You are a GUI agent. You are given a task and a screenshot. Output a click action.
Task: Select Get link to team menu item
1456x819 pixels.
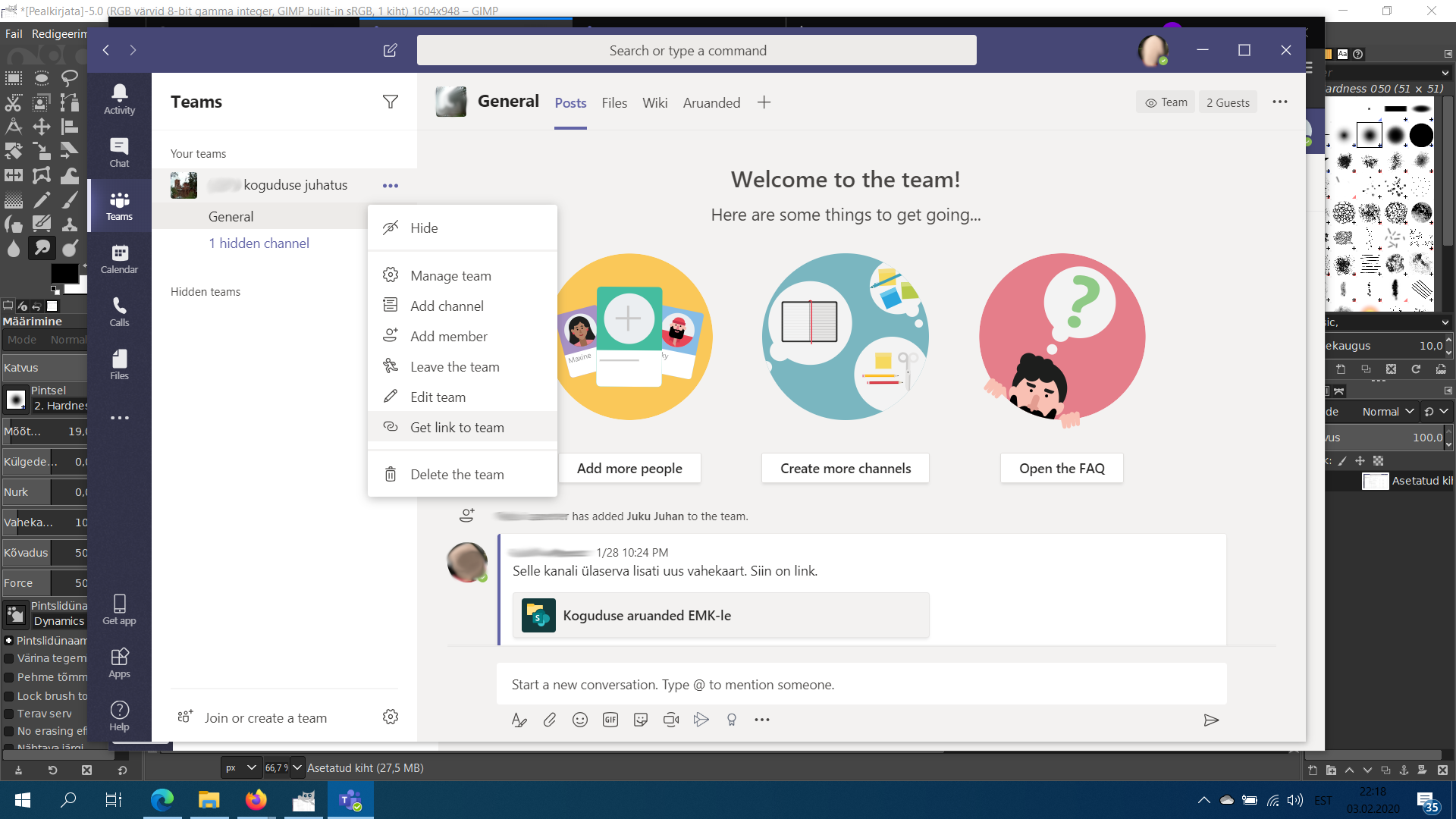(457, 428)
